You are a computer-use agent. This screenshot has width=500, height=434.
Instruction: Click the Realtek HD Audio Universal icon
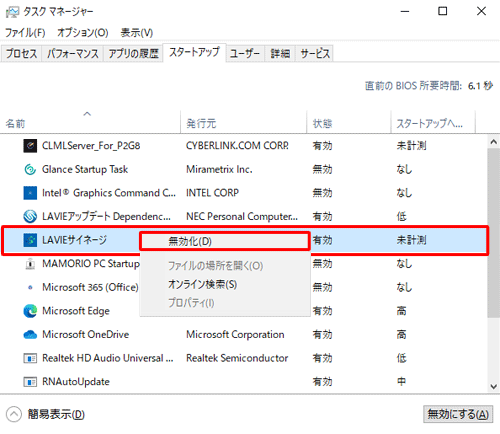coord(30,358)
